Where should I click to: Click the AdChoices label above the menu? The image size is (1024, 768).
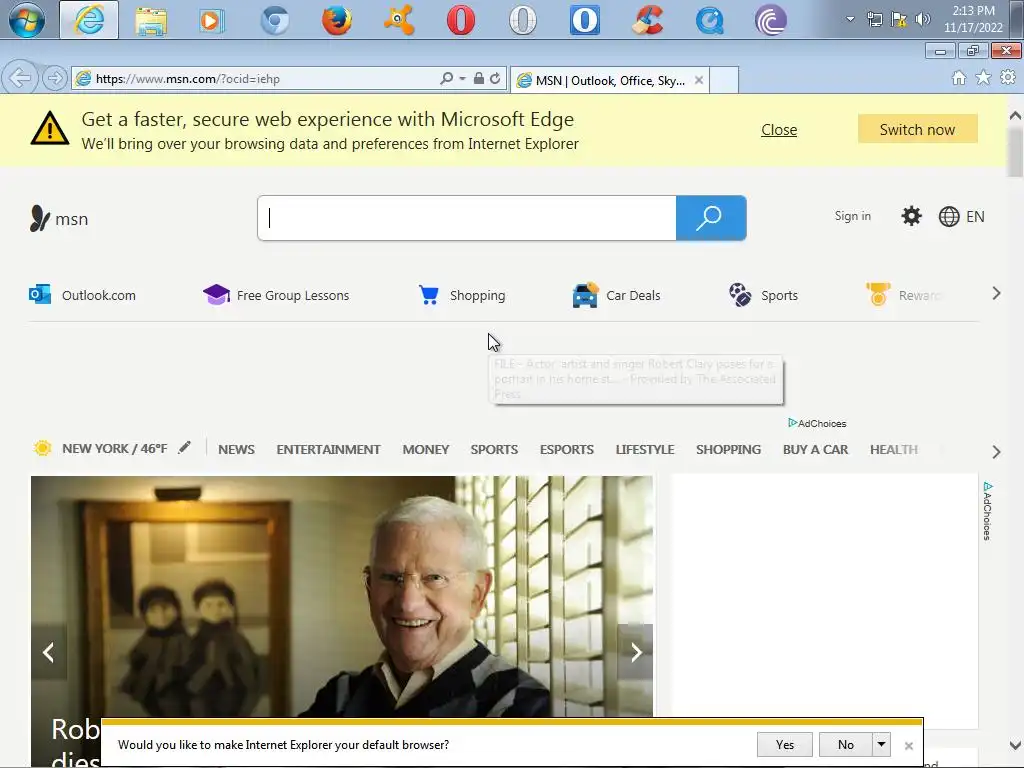(817, 423)
